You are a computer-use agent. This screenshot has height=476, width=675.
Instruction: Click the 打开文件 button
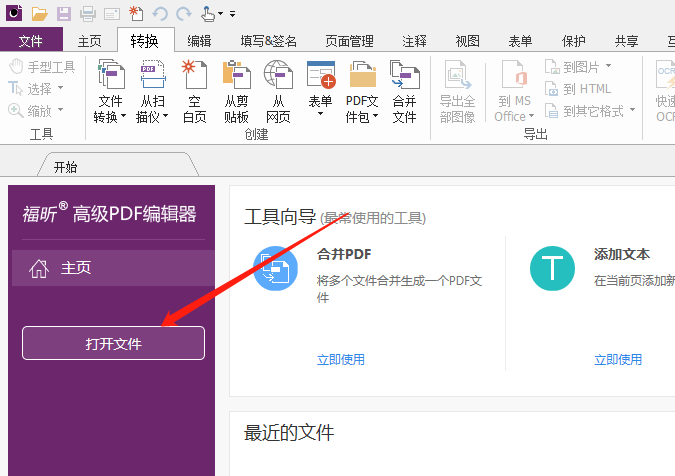tap(113, 343)
